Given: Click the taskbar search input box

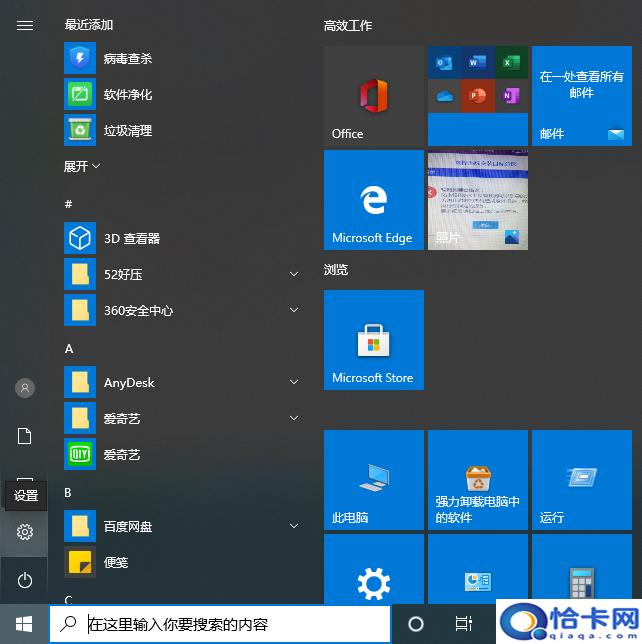Looking at the screenshot, I should (220, 624).
